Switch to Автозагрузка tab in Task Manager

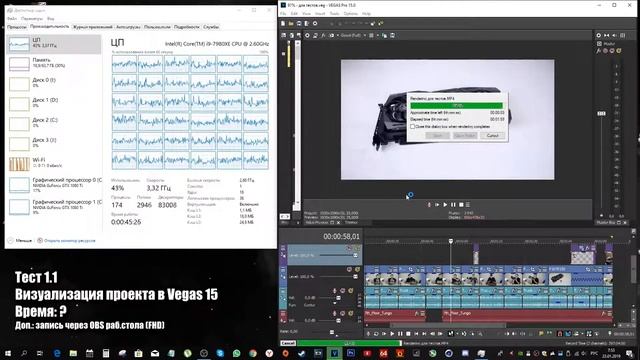128,27
